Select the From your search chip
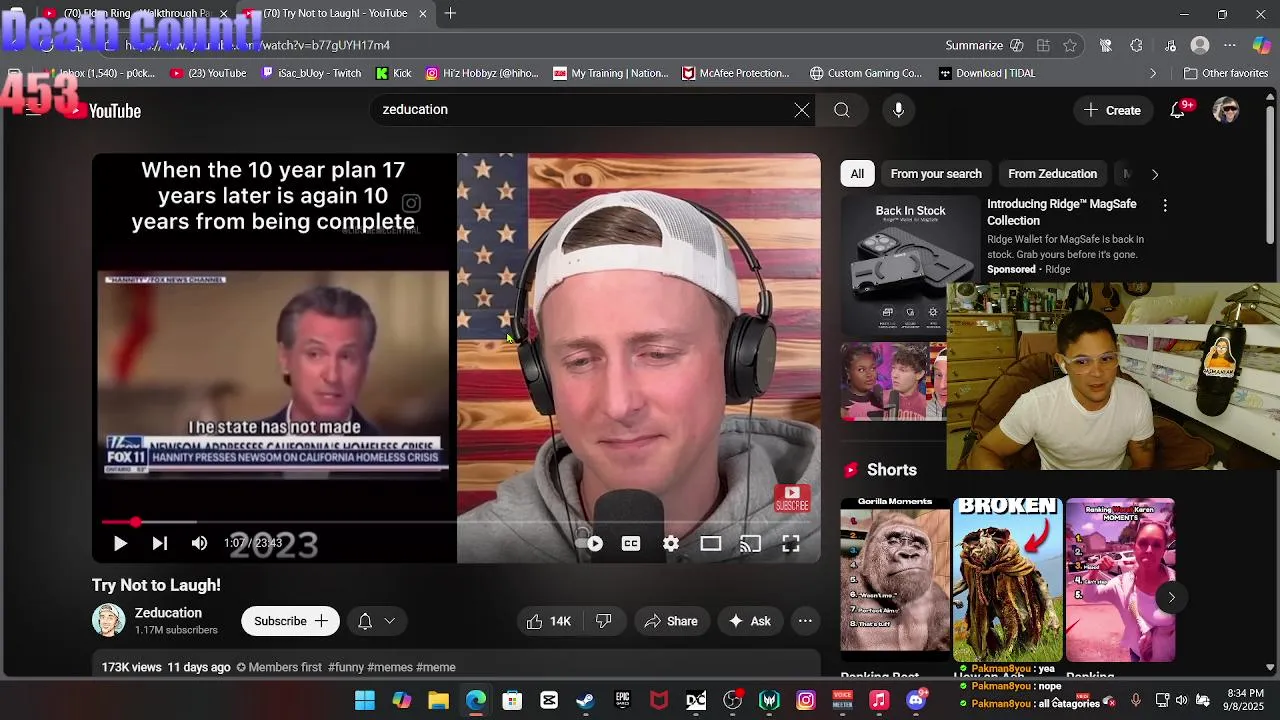This screenshot has height=720, width=1280. pos(936,174)
